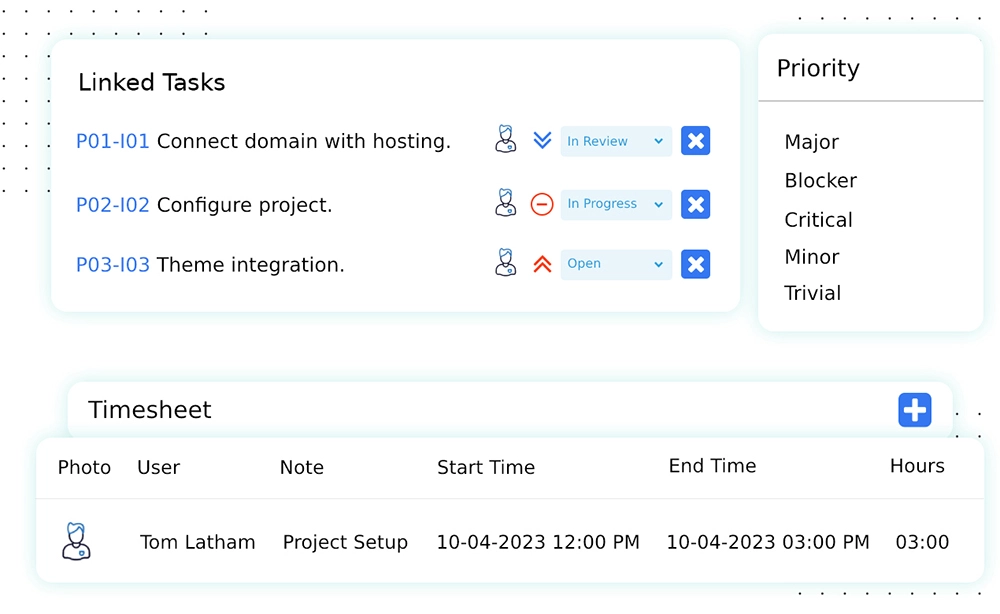Screen dimensions: 1000x614
Task: Select Major from the Priority list
Action: click(x=811, y=142)
